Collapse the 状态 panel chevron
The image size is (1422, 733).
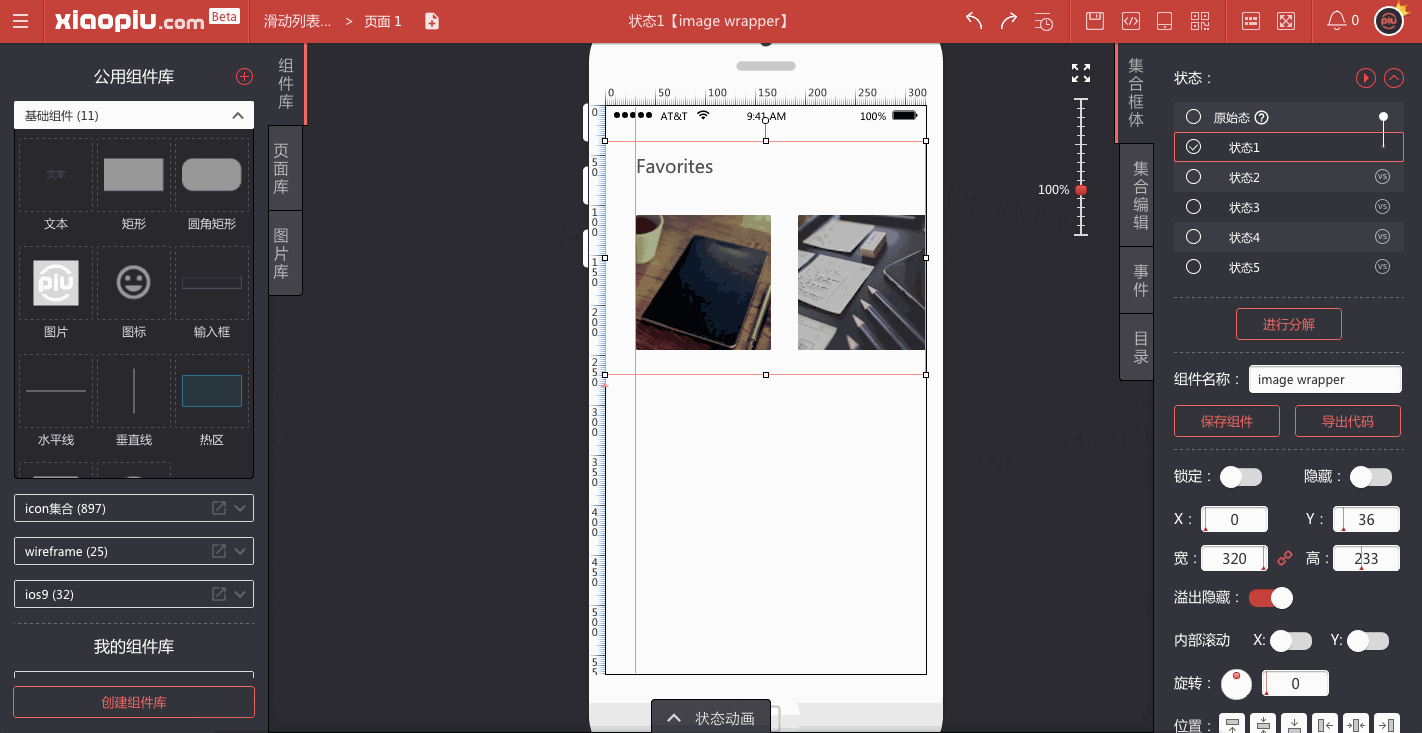point(1394,78)
